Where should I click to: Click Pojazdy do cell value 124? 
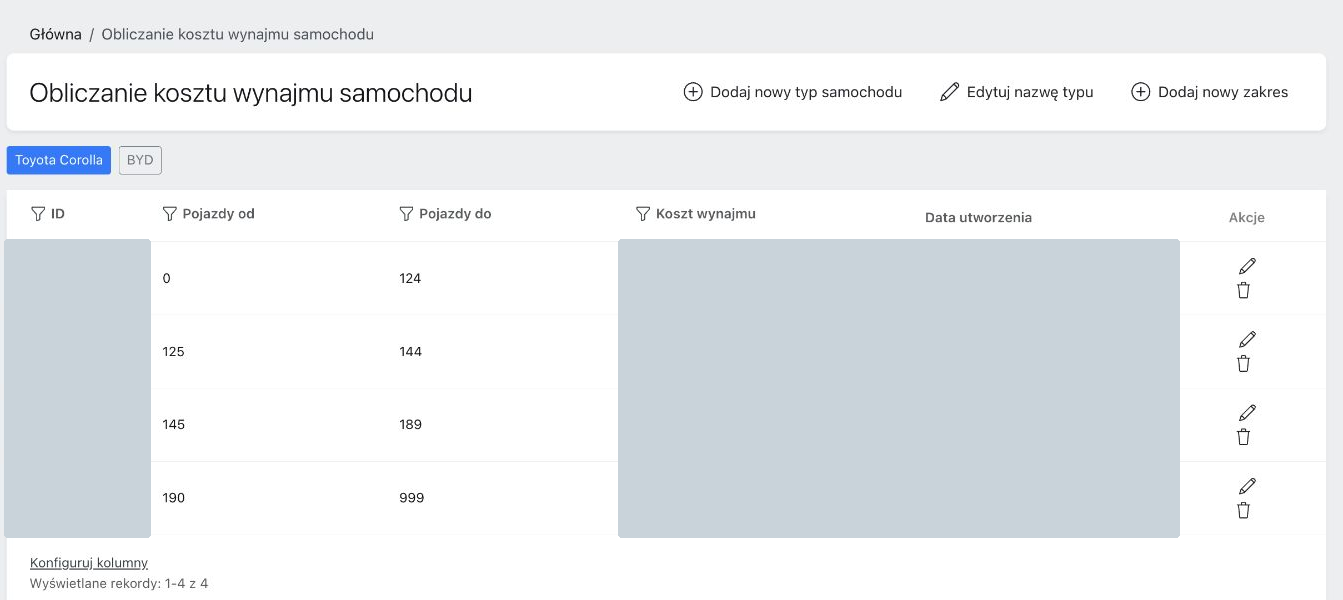(410, 278)
